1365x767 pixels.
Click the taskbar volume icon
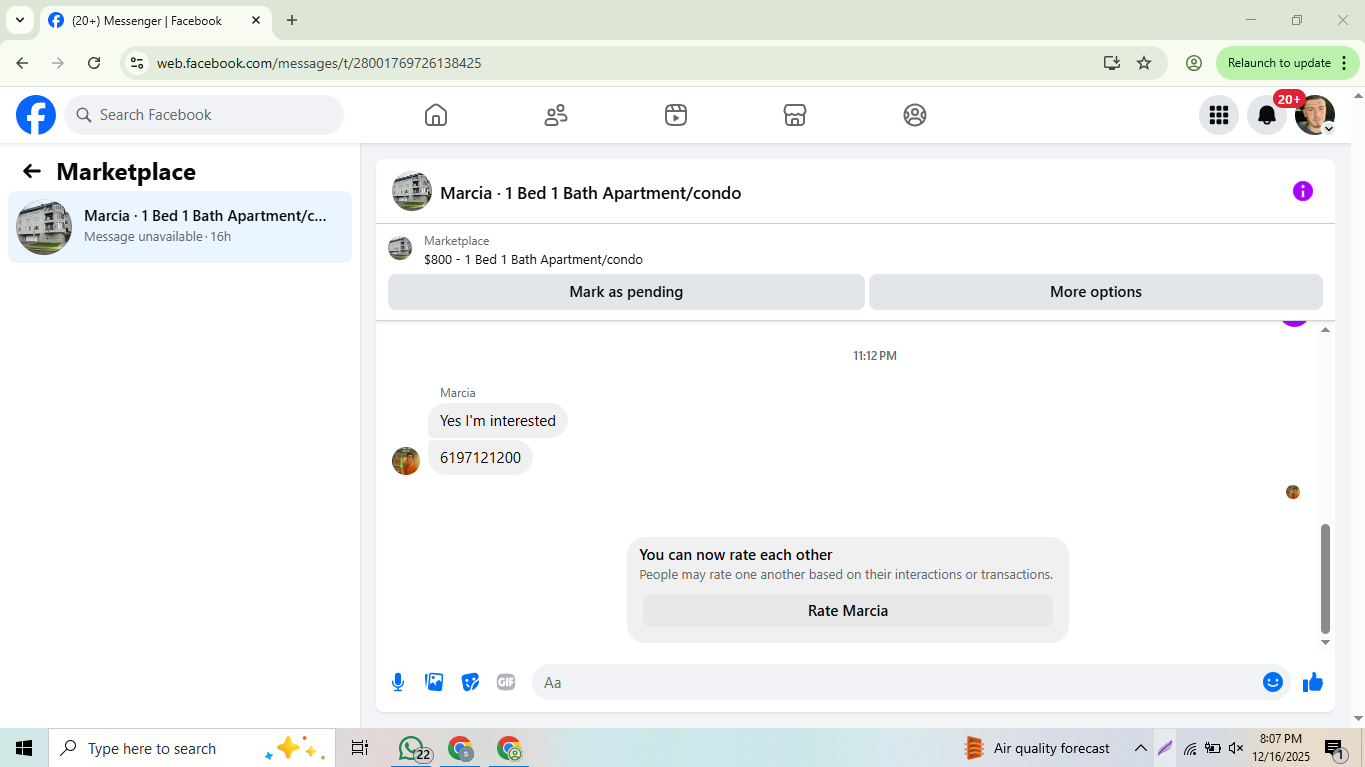[x=1236, y=748]
